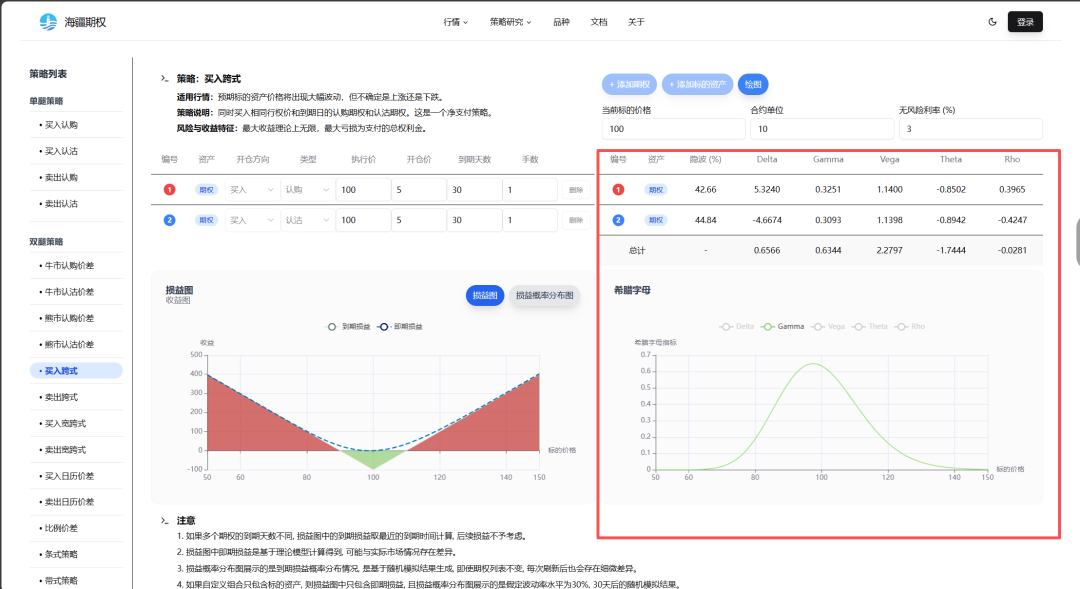The height and width of the screenshot is (589, 1080).
Task: Toggle the Gamma legend color marker
Action: coord(768,326)
